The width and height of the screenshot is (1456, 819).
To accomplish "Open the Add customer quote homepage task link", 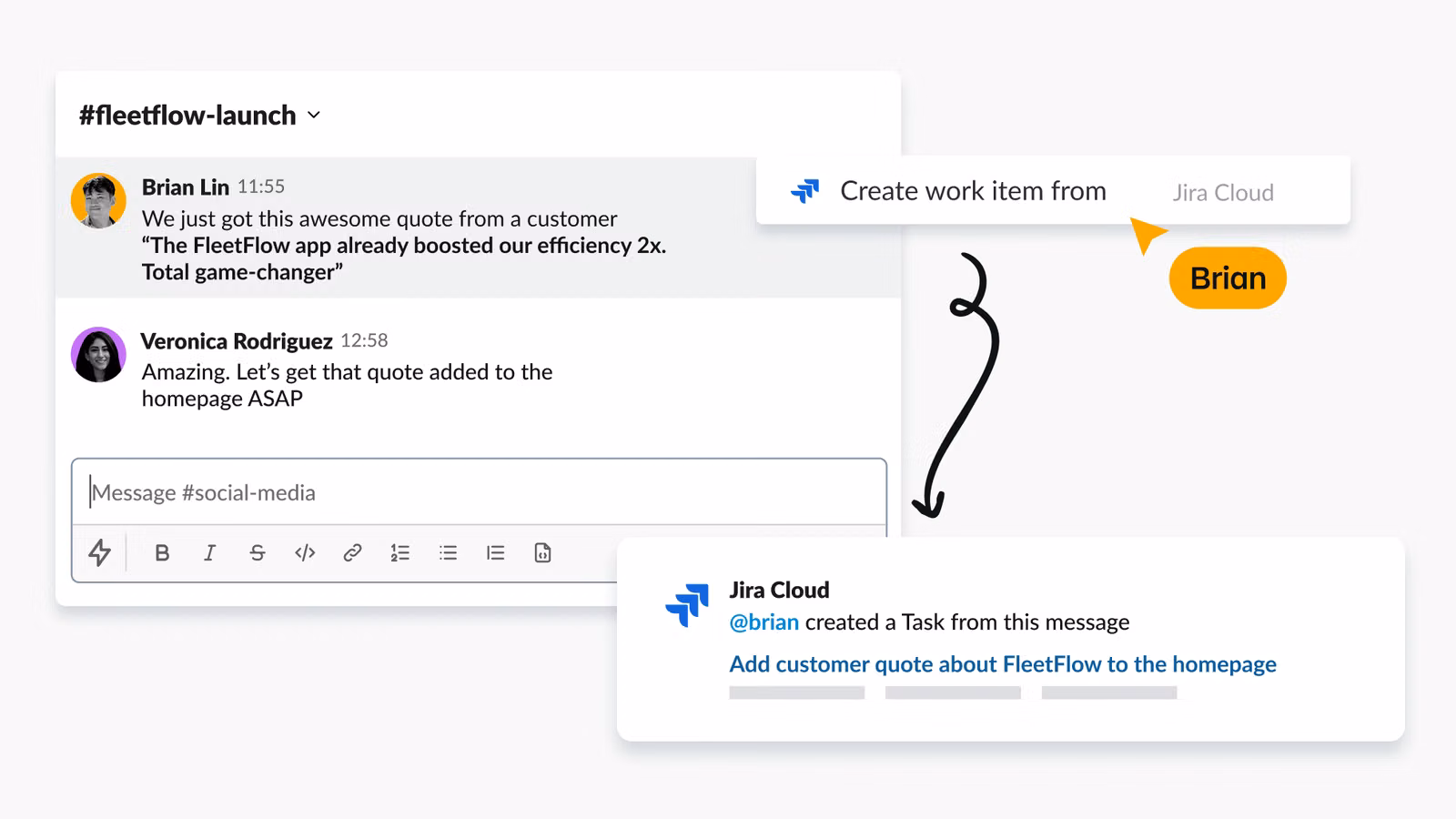I will tap(1002, 664).
